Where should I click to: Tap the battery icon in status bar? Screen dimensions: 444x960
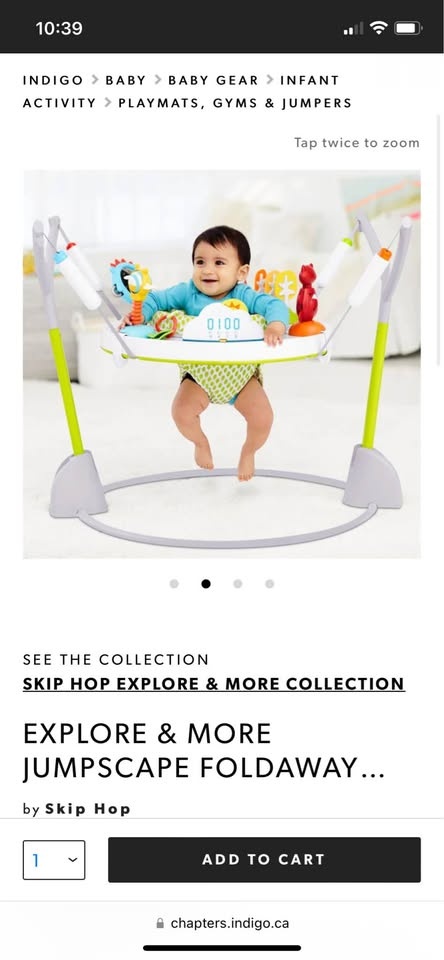point(408,28)
